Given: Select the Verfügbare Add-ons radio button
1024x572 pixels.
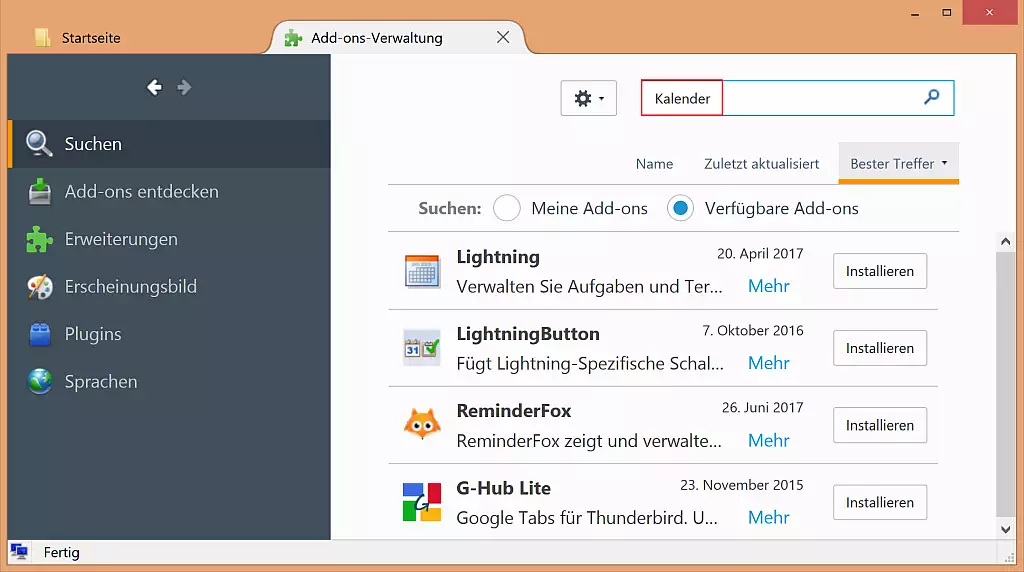Looking at the screenshot, I should [x=680, y=208].
